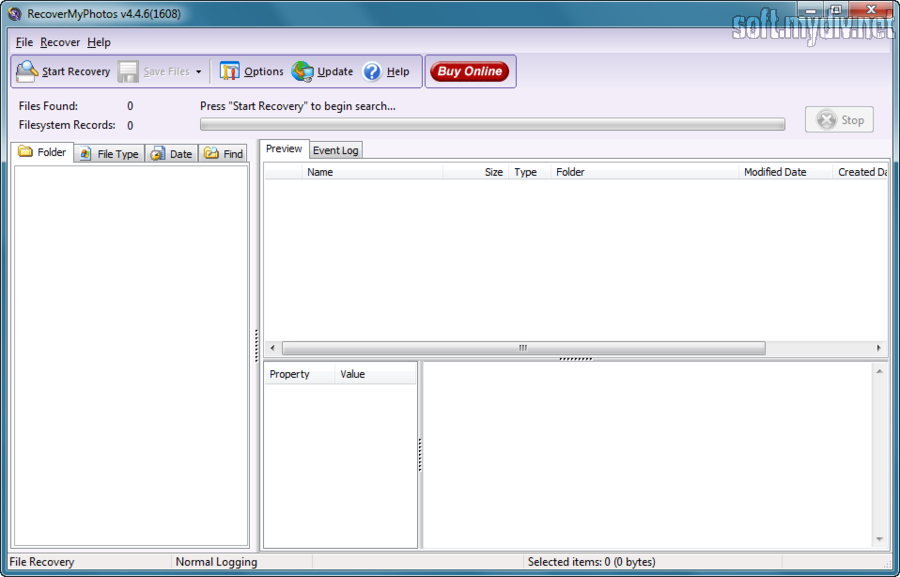This screenshot has height=577, width=900.
Task: Click the Buy Online red button
Action: pos(470,71)
